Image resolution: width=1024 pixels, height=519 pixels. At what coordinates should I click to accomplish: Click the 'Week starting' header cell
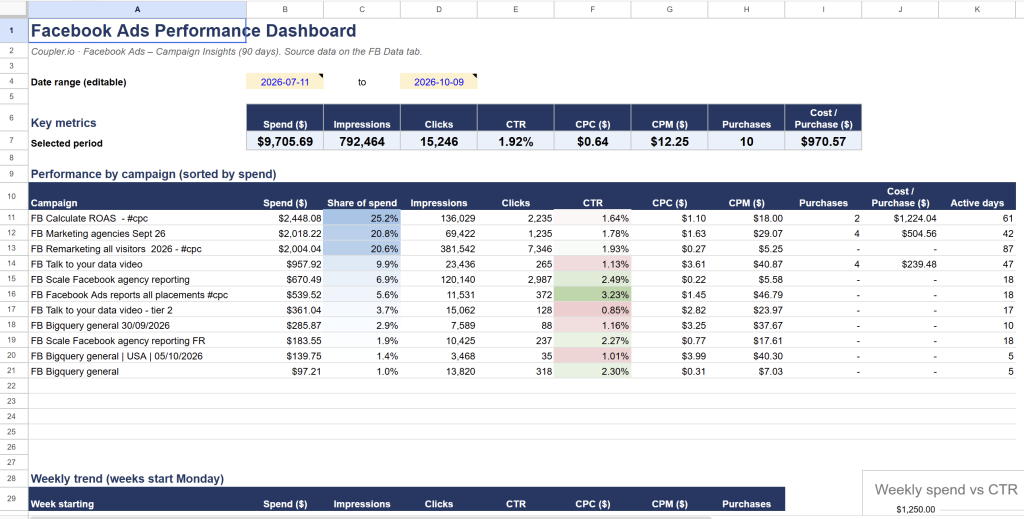(137, 499)
